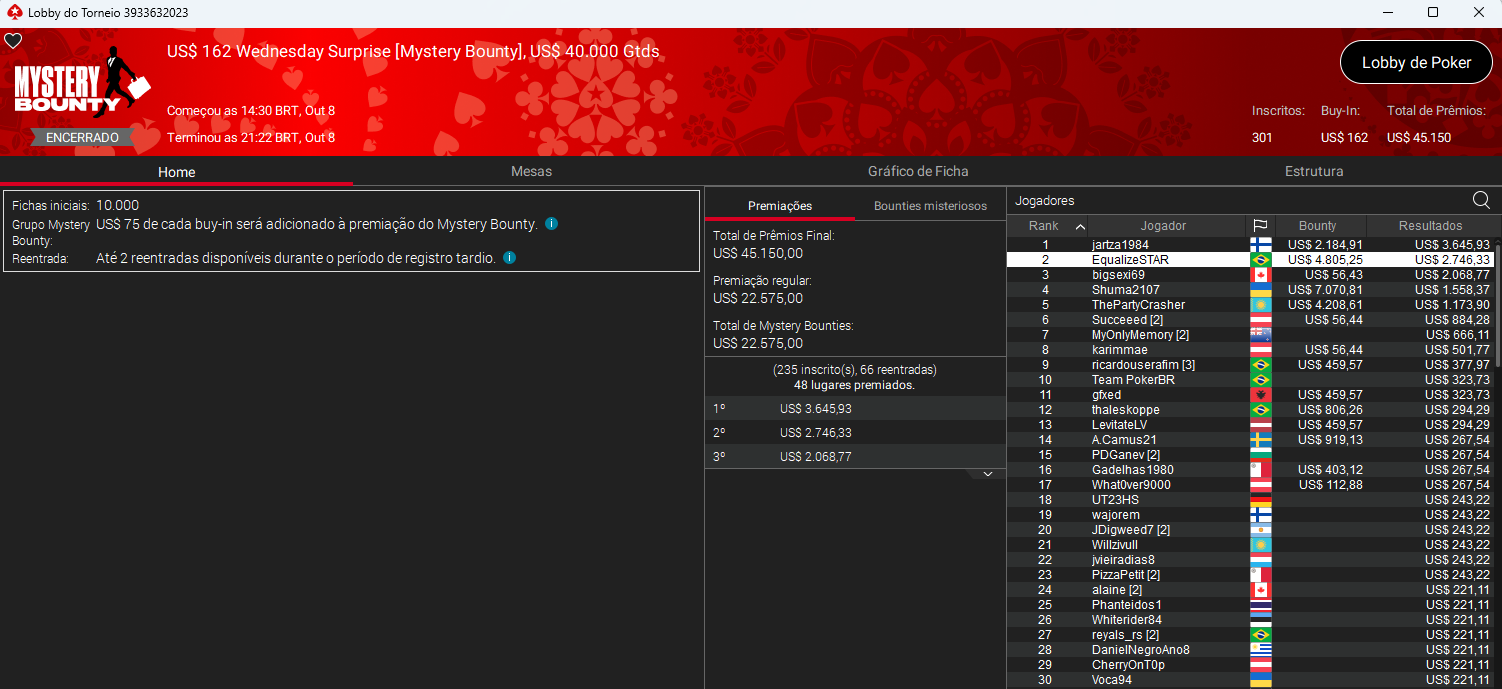Viewport: 1502px width, 689px height.
Task: Click the player search magnifier icon
Action: [x=1481, y=200]
